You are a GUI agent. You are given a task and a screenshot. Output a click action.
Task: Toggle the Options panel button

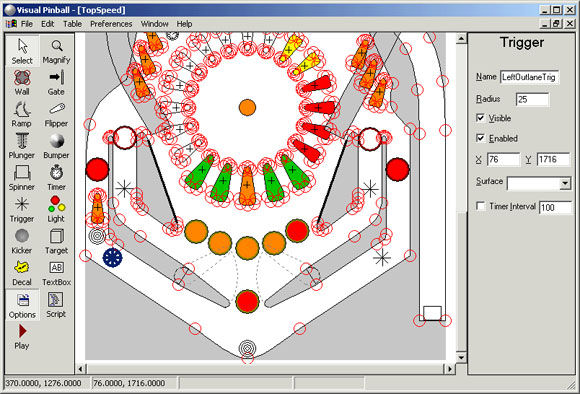[x=22, y=305]
